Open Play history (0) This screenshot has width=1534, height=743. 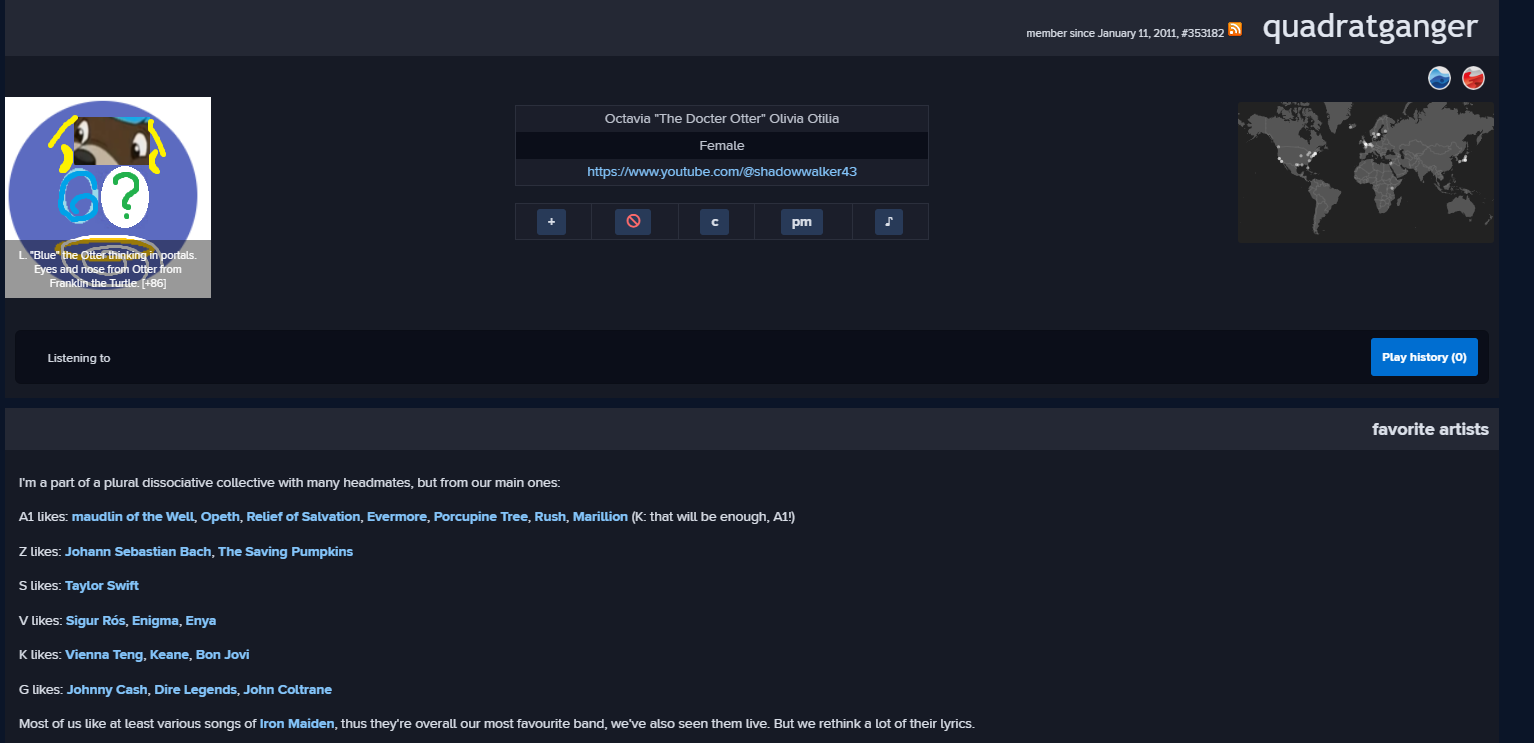(x=1424, y=357)
